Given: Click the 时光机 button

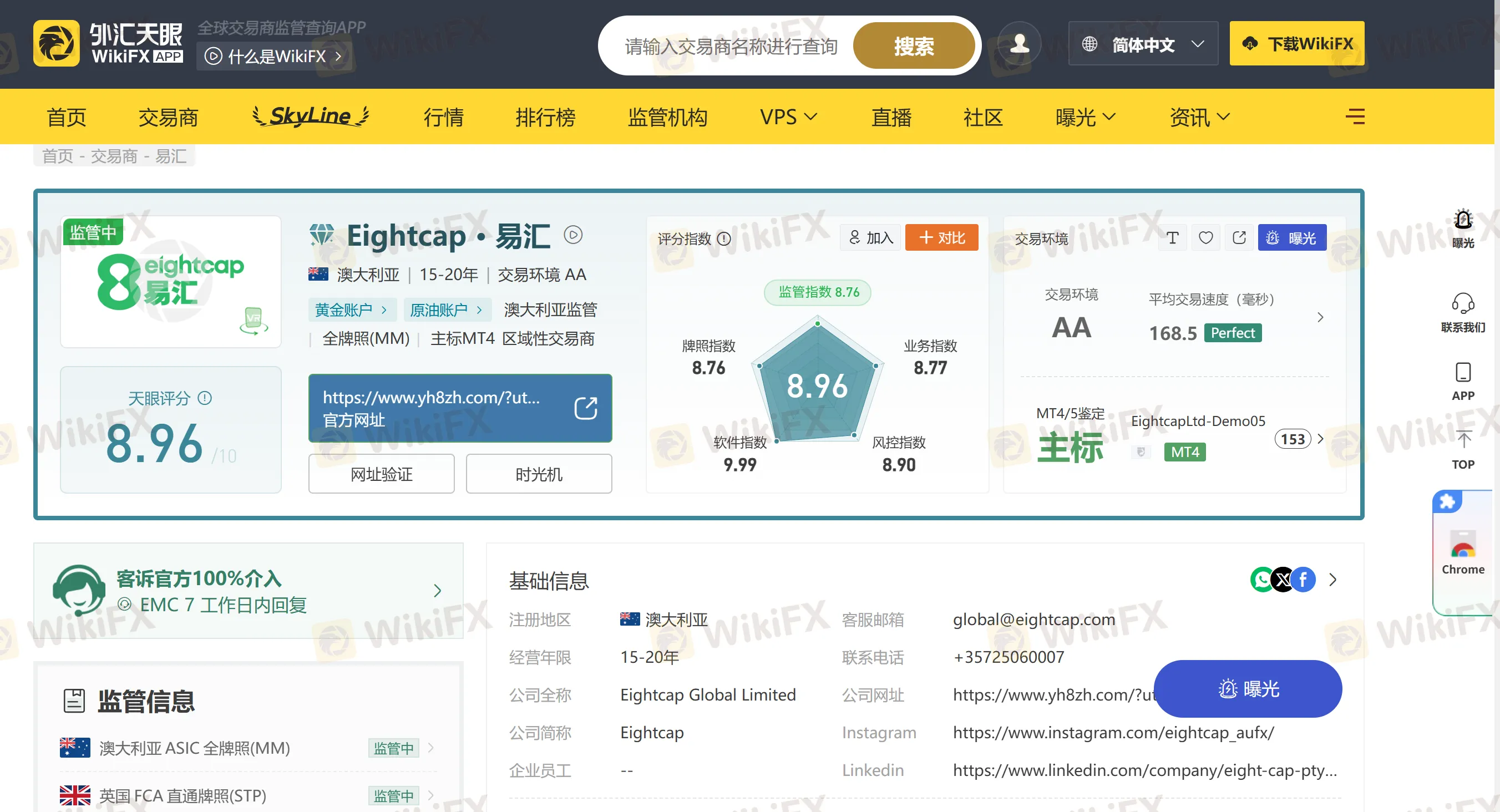Looking at the screenshot, I should pos(539,474).
